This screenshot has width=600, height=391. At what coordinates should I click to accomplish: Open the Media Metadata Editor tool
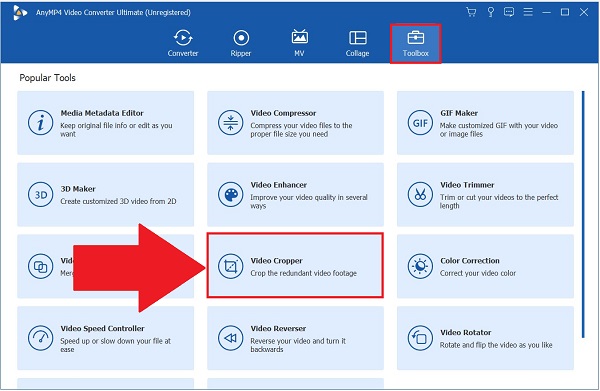[106, 123]
